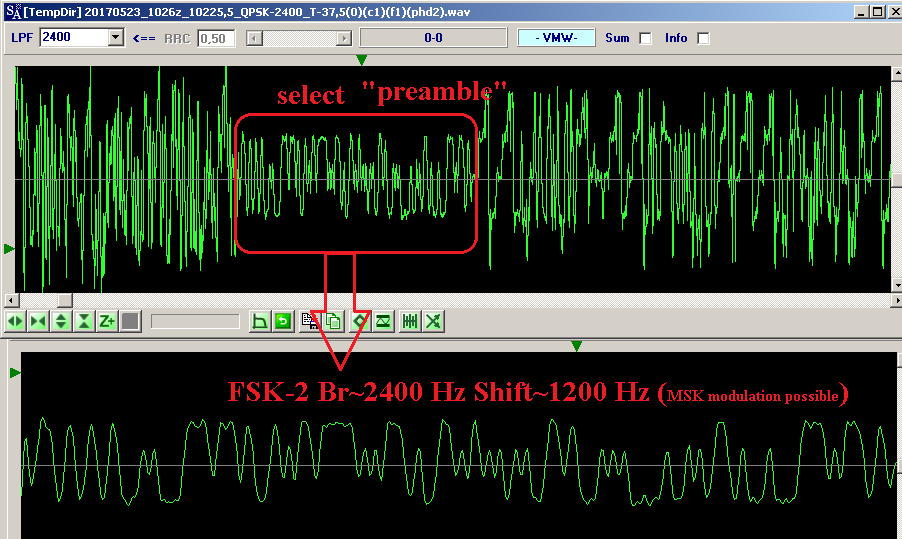Click the green left-side marker of upper waveform
The height and width of the screenshot is (539, 902).
[x=9, y=249]
